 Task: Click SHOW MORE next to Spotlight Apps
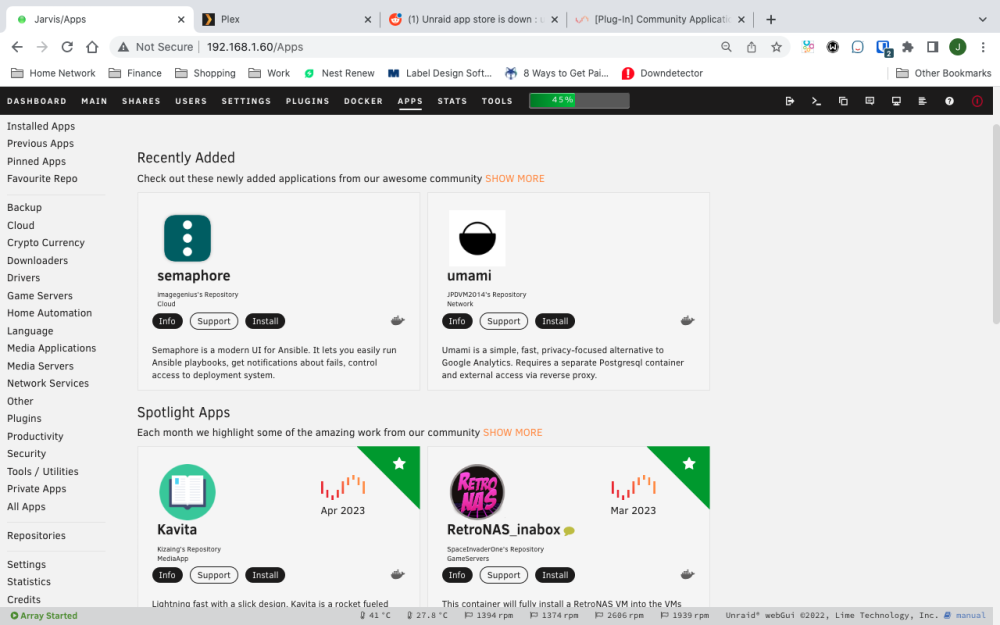click(x=513, y=432)
